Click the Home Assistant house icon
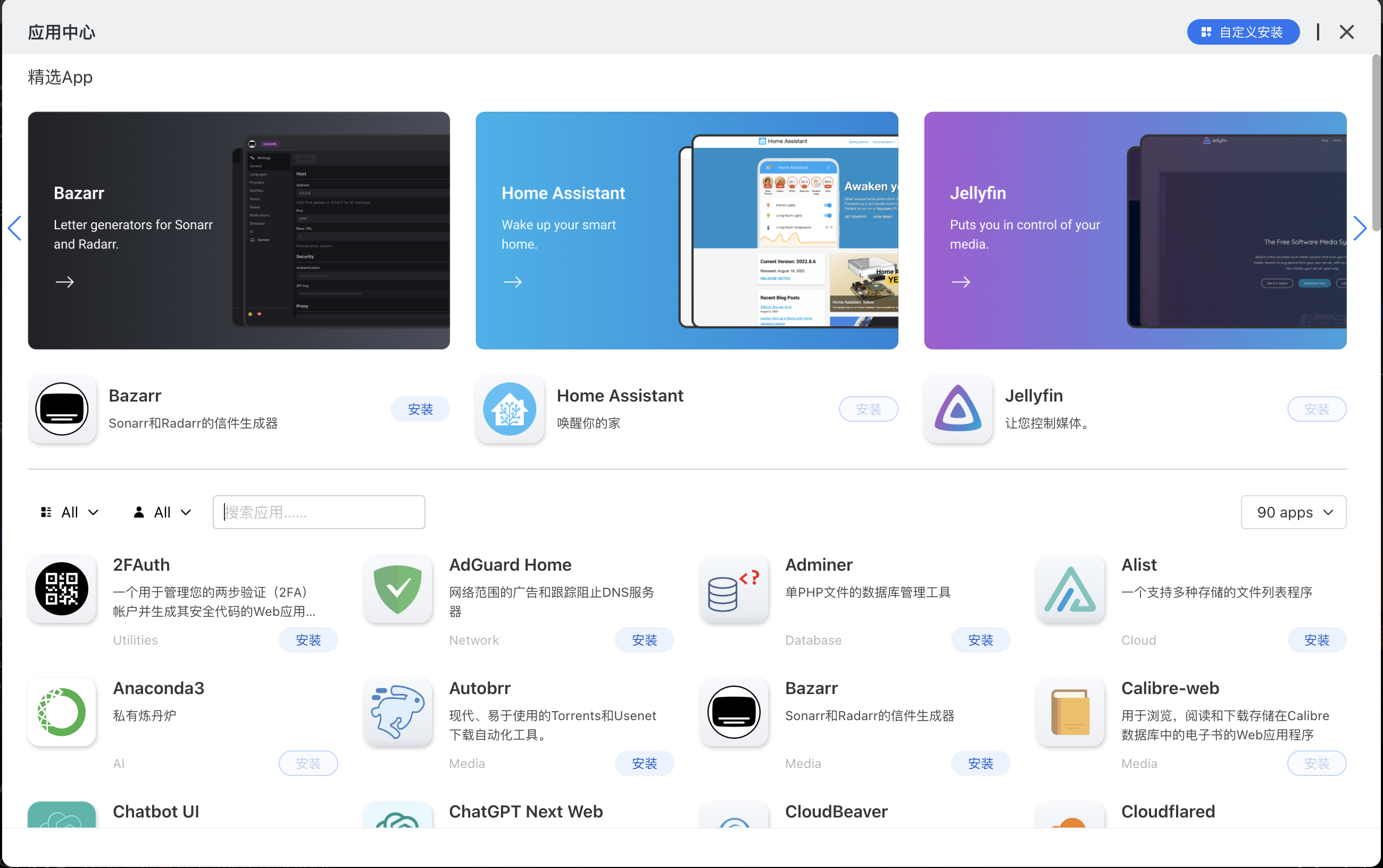 point(509,409)
